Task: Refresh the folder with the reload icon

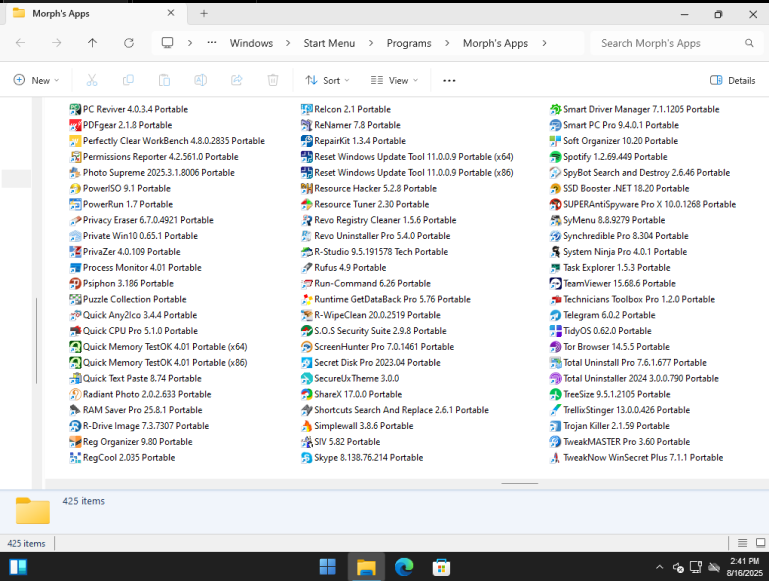Action: point(129,43)
